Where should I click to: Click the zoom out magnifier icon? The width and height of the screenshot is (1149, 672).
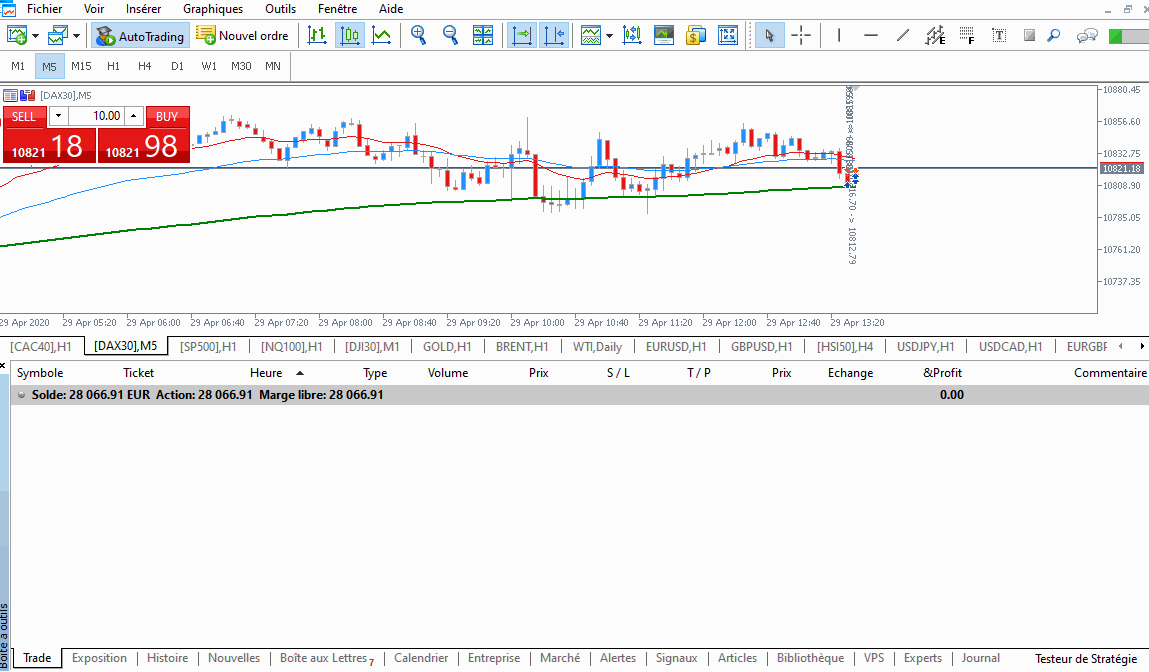point(450,35)
